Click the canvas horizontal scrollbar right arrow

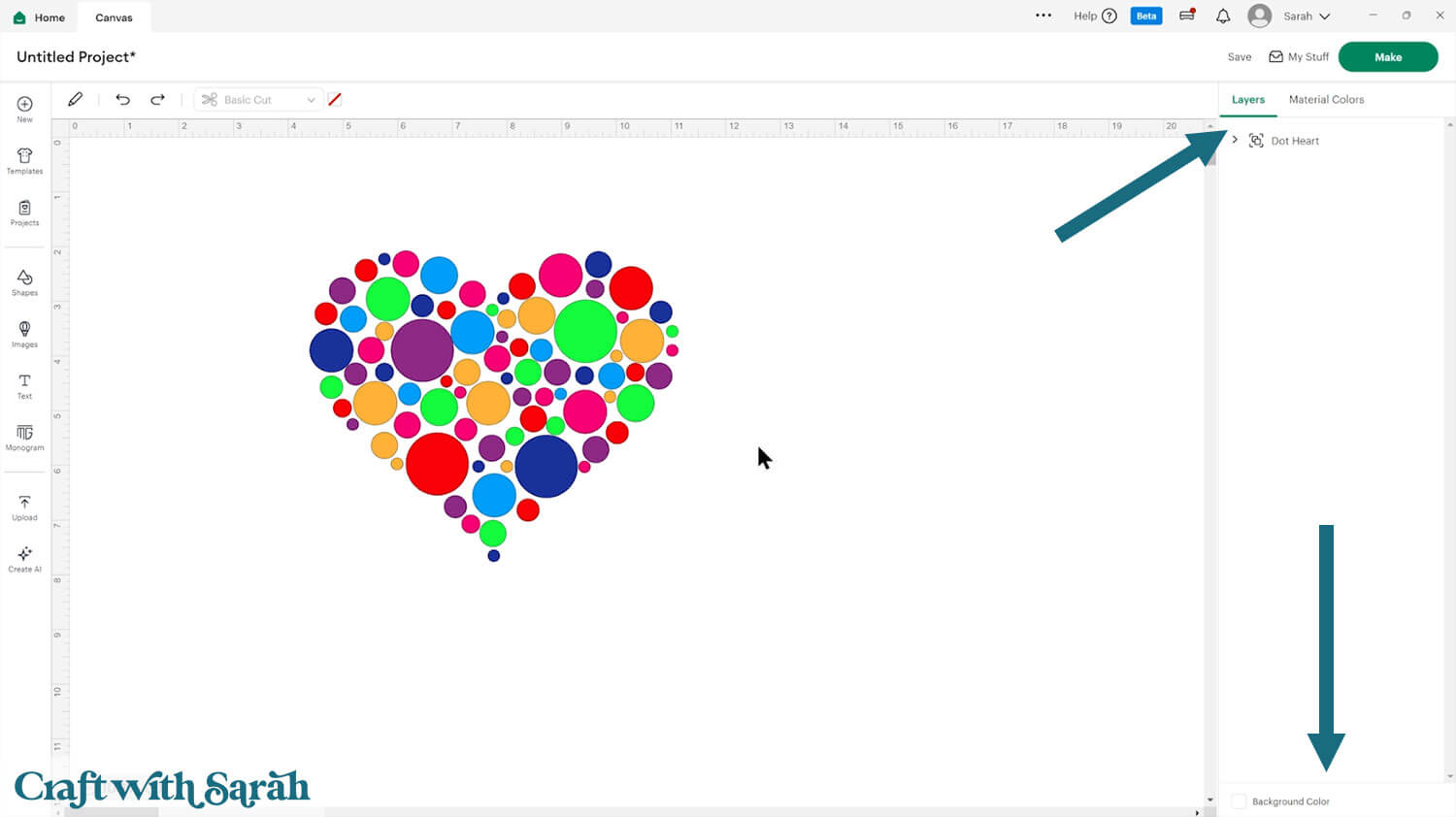click(1197, 812)
